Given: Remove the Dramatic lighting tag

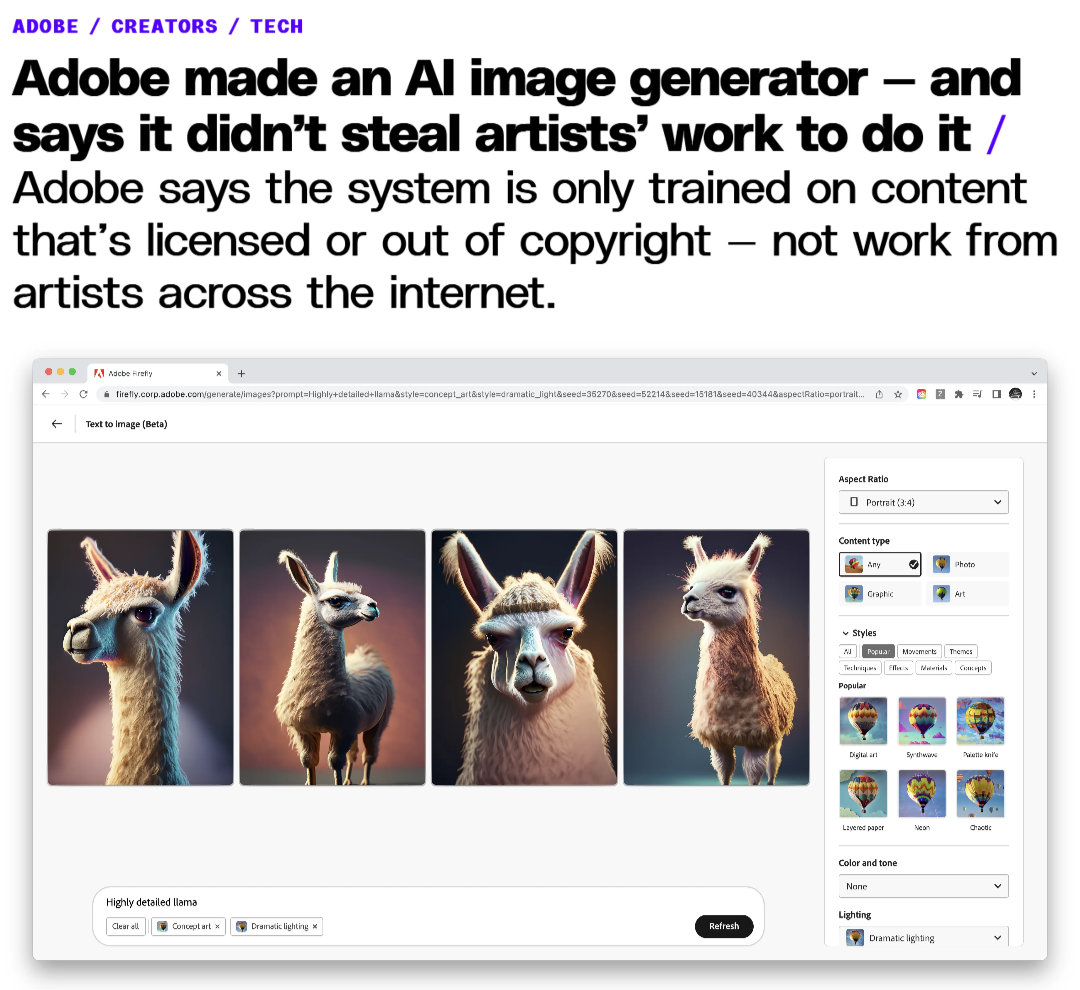Looking at the screenshot, I should (315, 927).
